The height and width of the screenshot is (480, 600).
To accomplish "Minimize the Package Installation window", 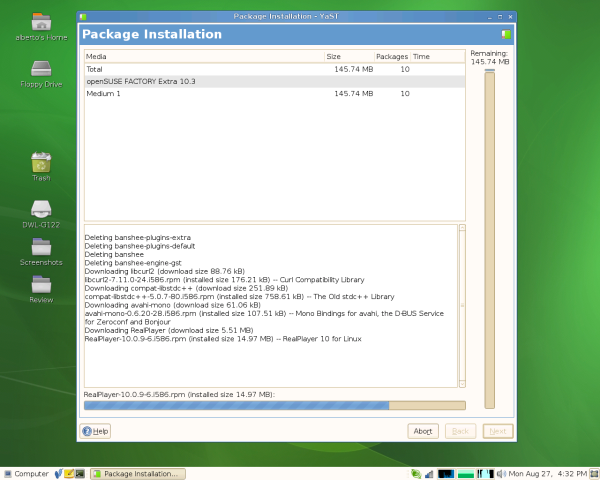I will pyautogui.click(x=490, y=17).
